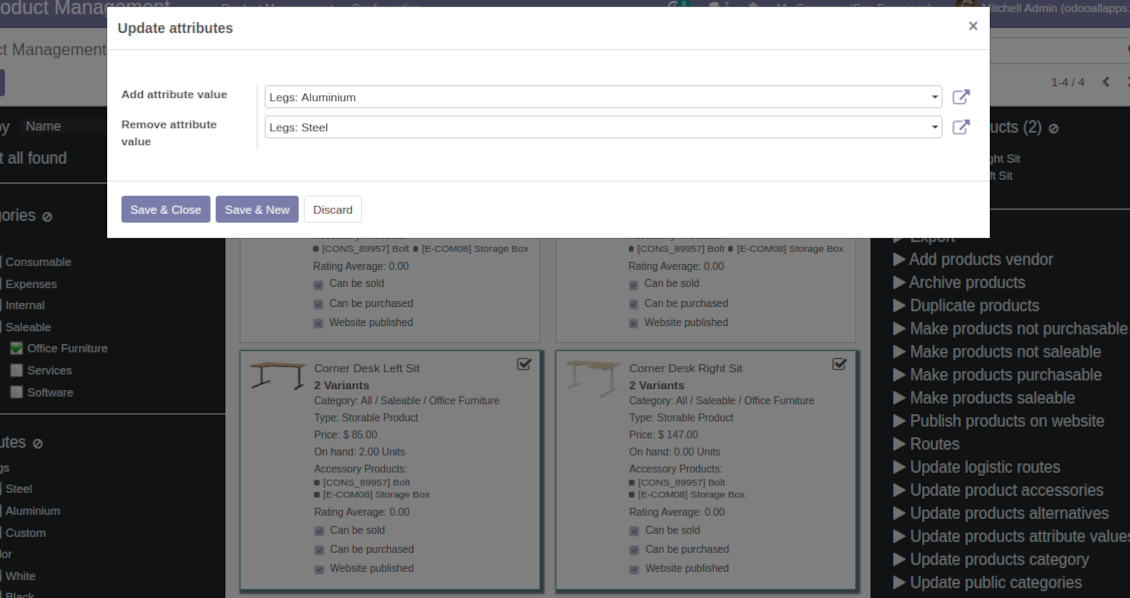Viewport: 1130px width, 598px height.
Task: Click Name search field
Action: tap(63, 126)
